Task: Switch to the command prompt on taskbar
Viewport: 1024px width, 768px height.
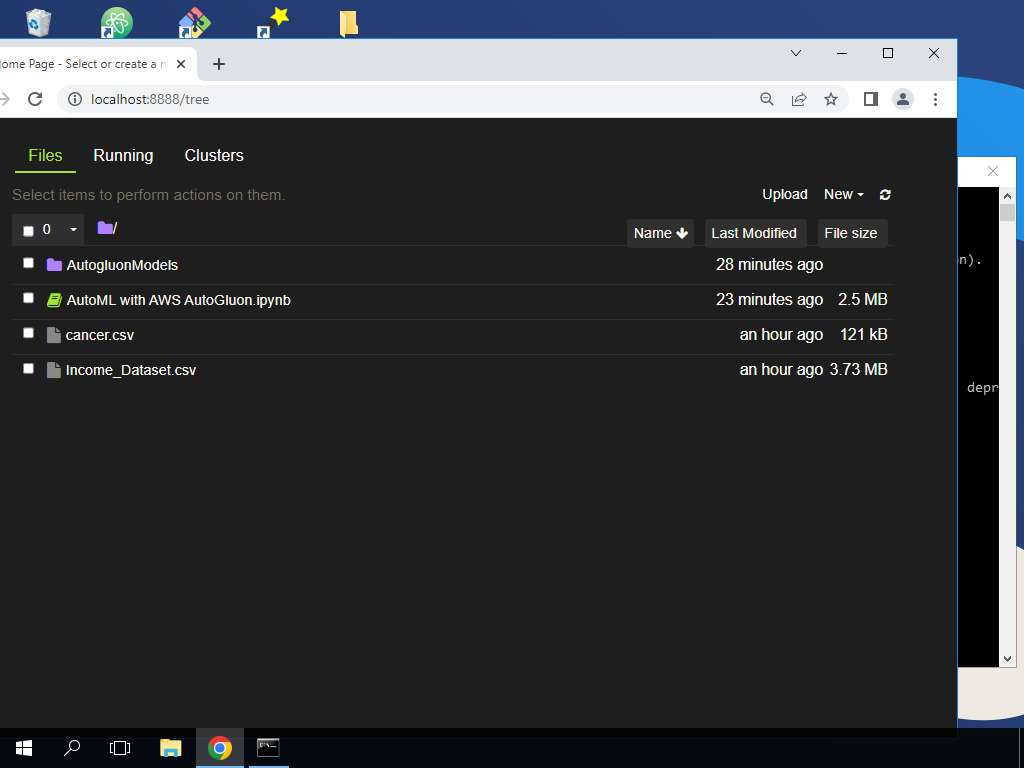Action: click(268, 748)
